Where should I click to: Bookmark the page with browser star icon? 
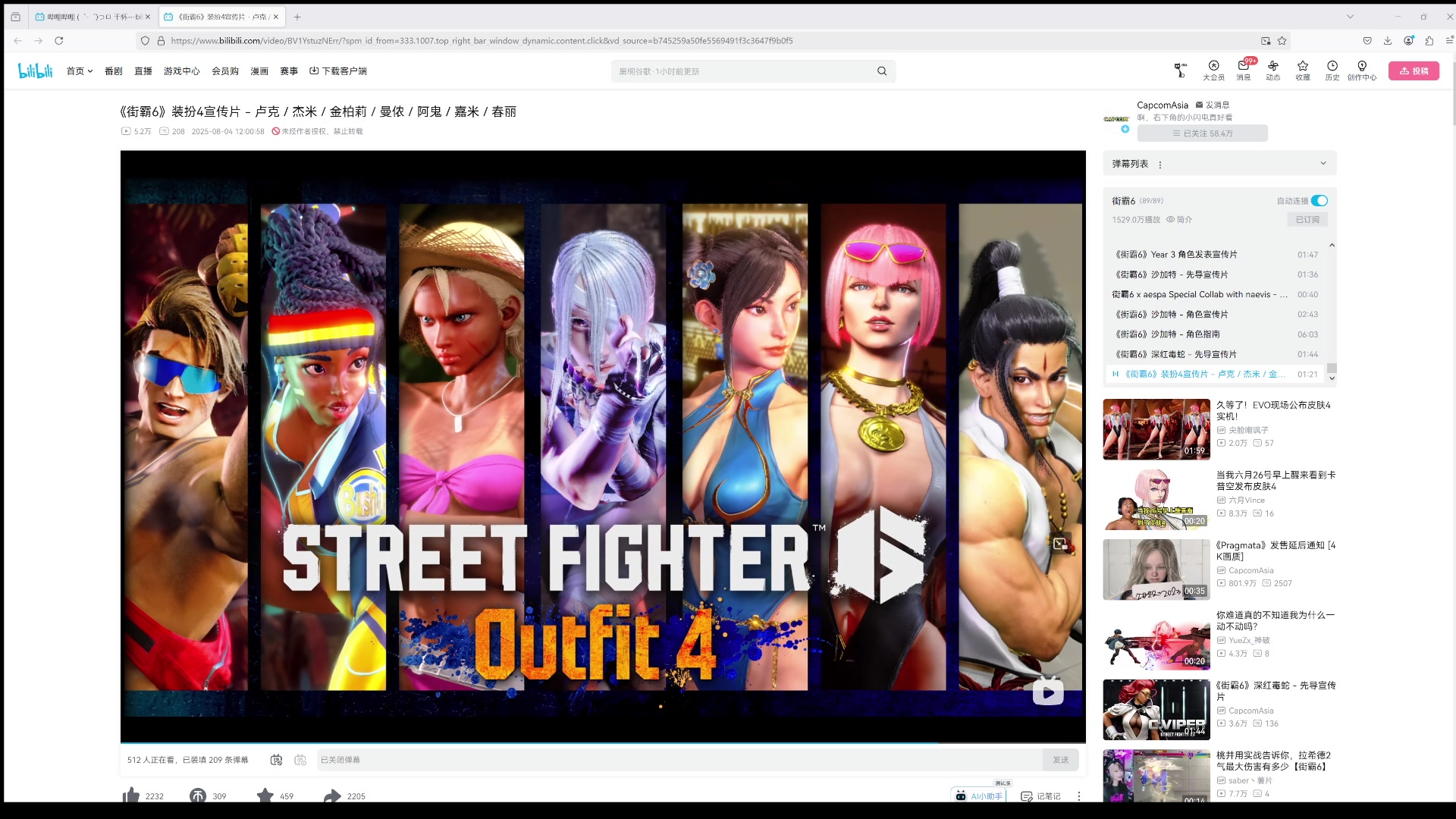pos(1282,41)
